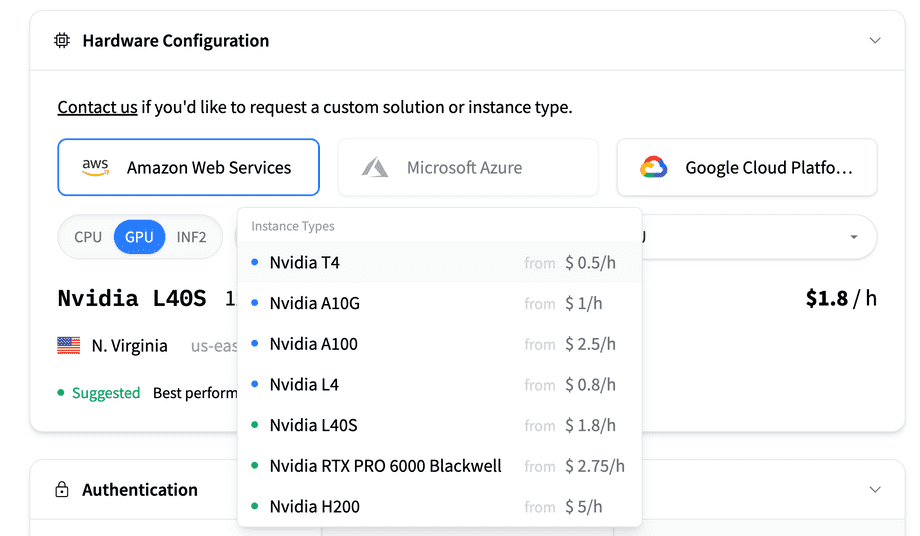Viewport: 920px width, 536px height.
Task: Select the Nvidia A100 instance option
Action: (x=439, y=344)
